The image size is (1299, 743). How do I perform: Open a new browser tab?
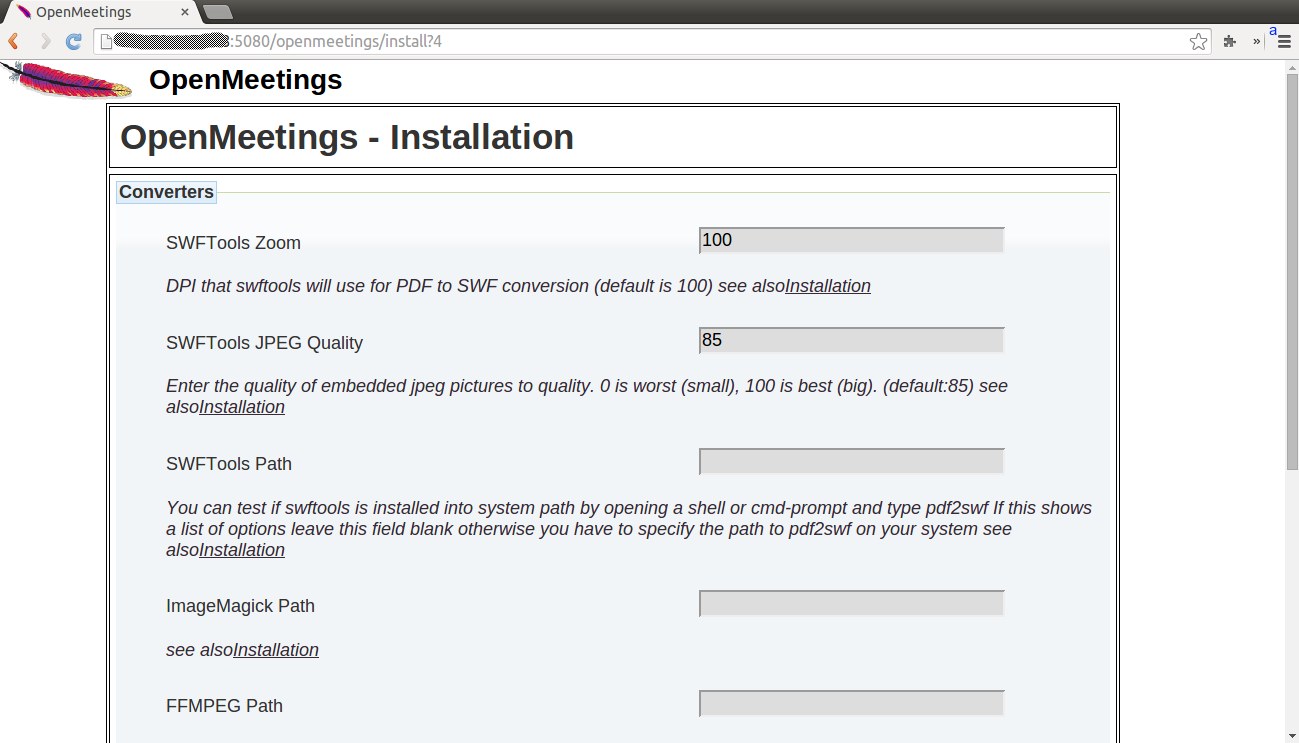click(x=217, y=12)
